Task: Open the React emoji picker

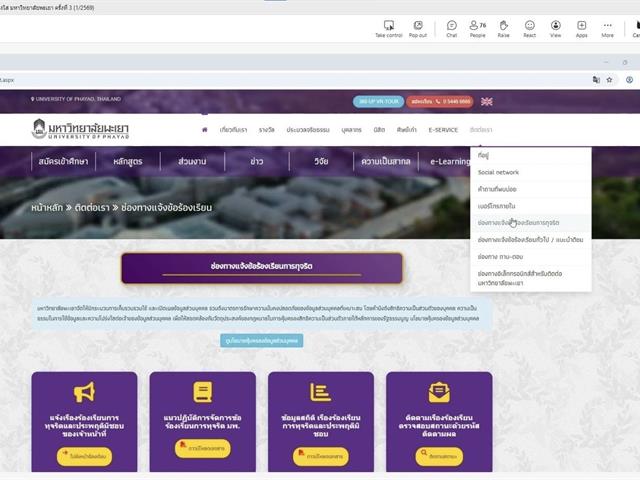Action: (x=529, y=27)
